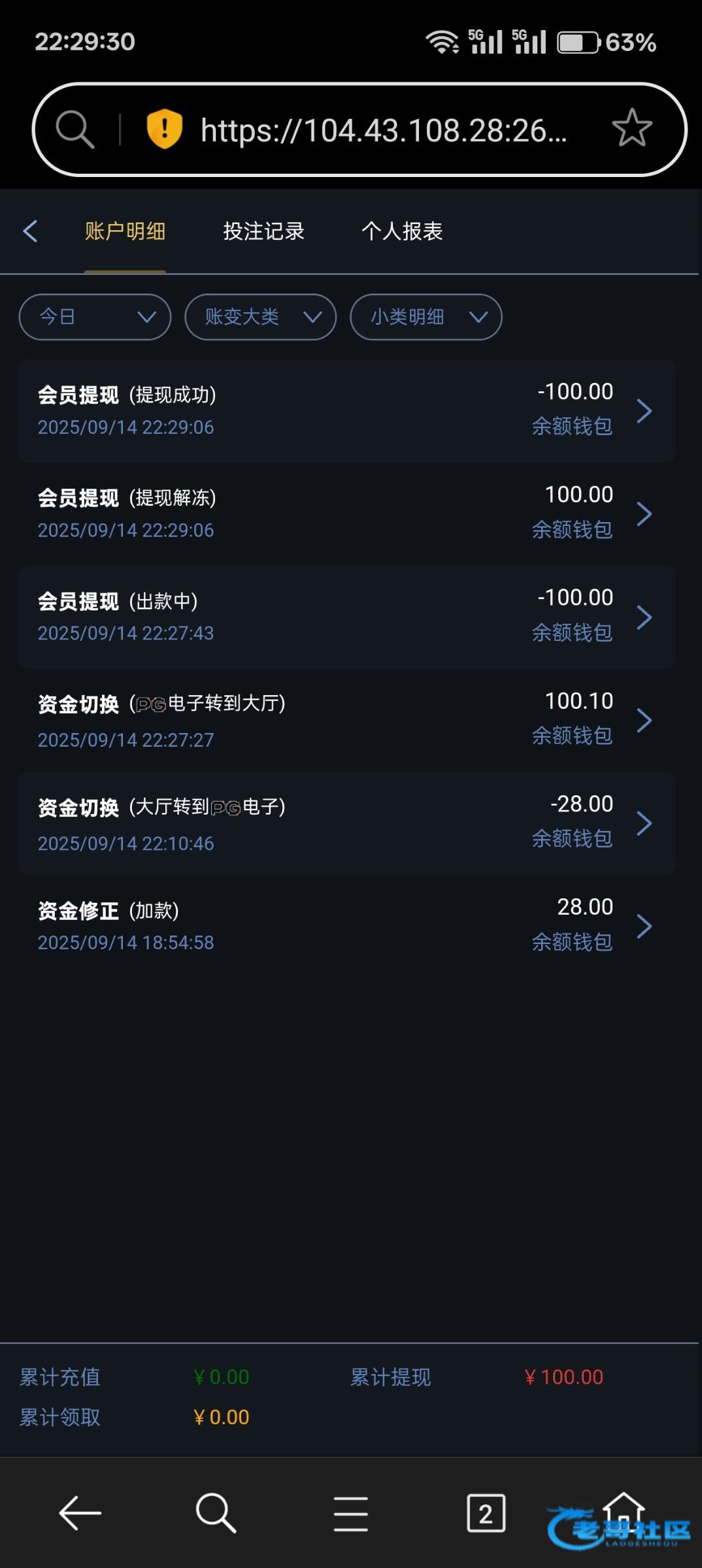
Task: Tap the URL address field
Action: pyautogui.click(x=383, y=130)
